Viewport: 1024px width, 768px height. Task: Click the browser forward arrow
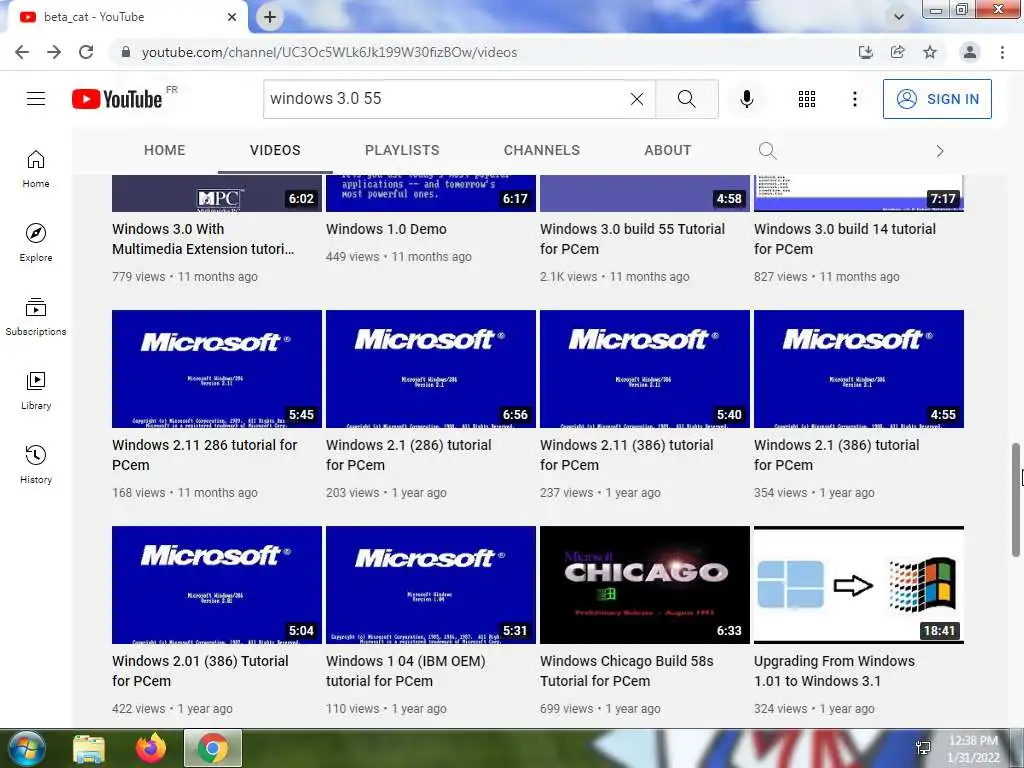coord(54,52)
